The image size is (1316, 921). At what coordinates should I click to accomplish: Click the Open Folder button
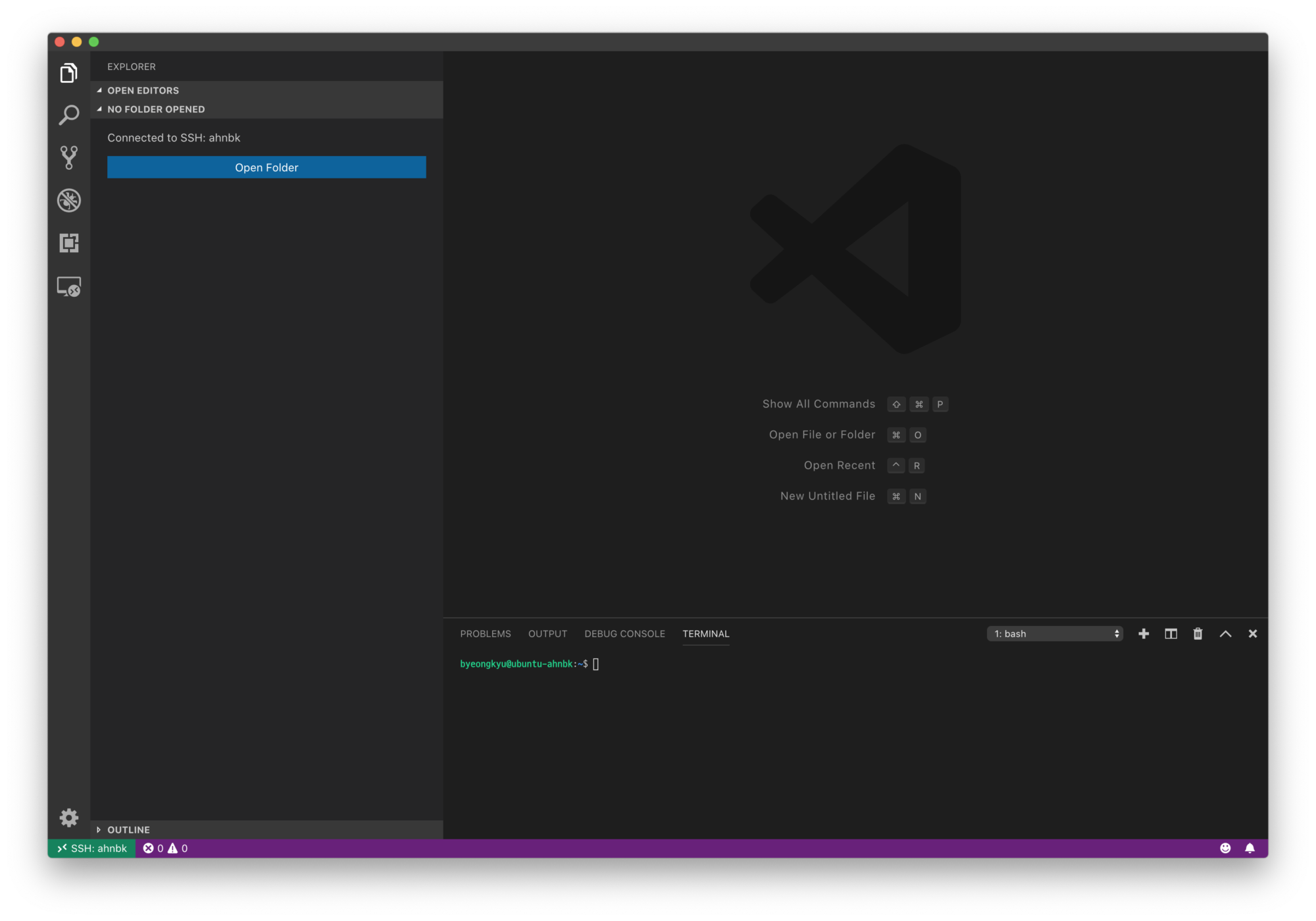266,167
